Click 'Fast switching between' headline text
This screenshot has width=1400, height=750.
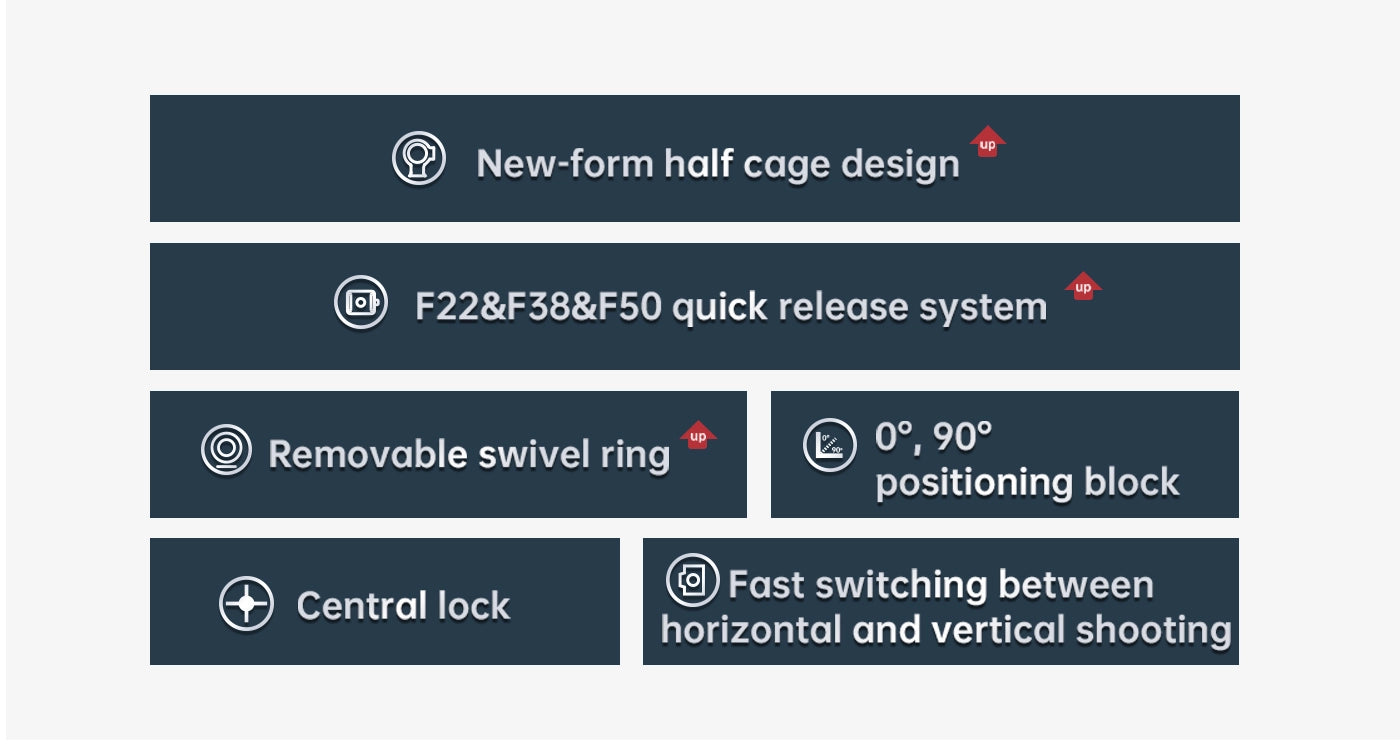[x=941, y=584]
